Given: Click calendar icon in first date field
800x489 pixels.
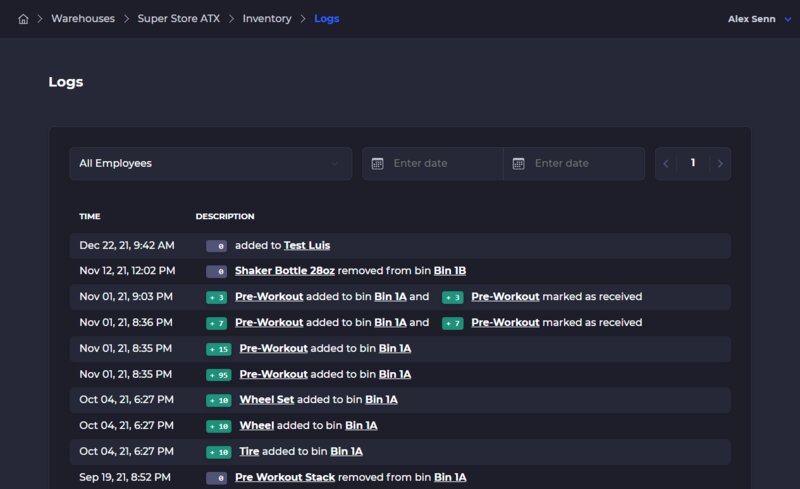Looking at the screenshot, I should [x=378, y=163].
